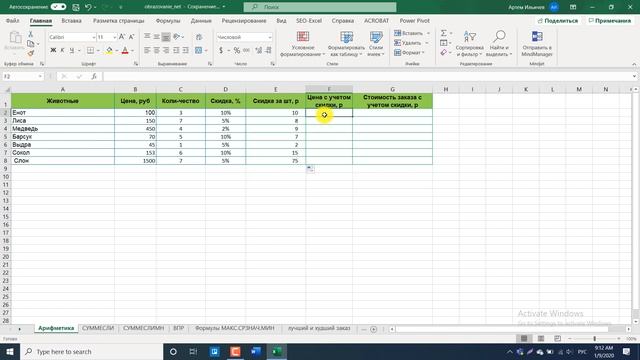Open Conditional Formatting (Условное форматирование)
This screenshot has height=360, width=640.
point(303,43)
